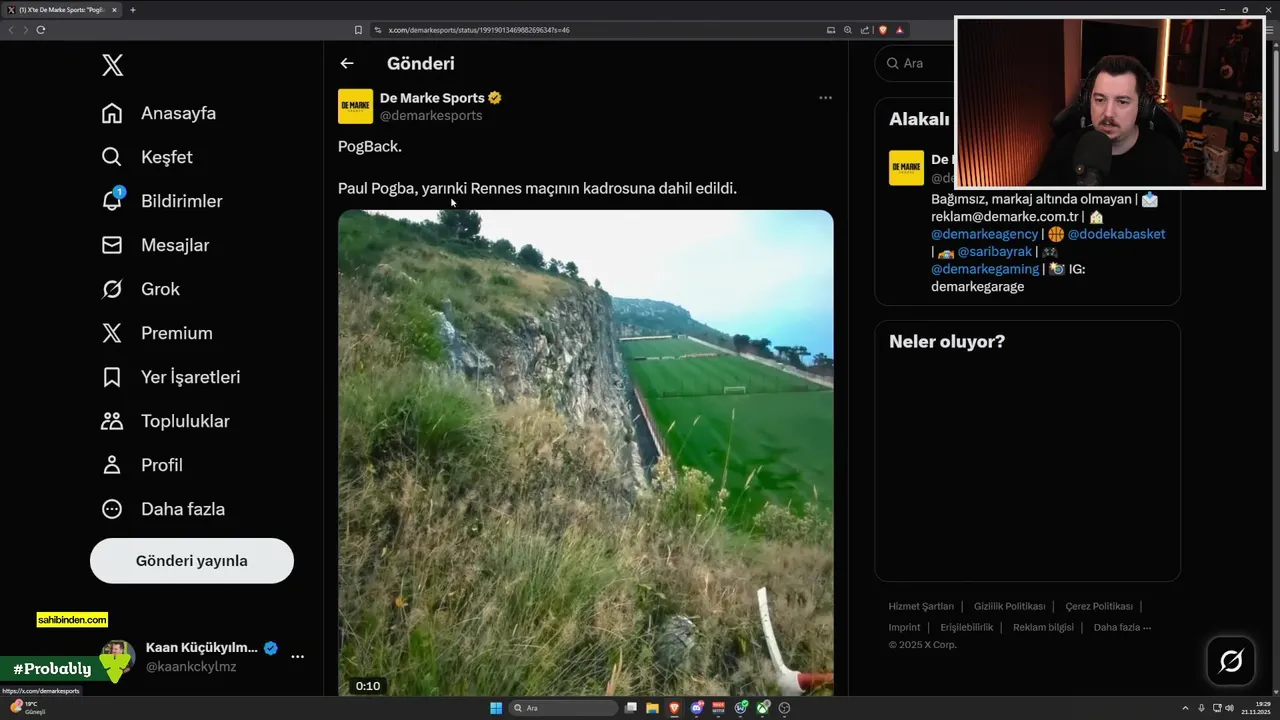Play the cliffside football pitch video
The width and height of the screenshot is (1280, 720).
[585, 453]
